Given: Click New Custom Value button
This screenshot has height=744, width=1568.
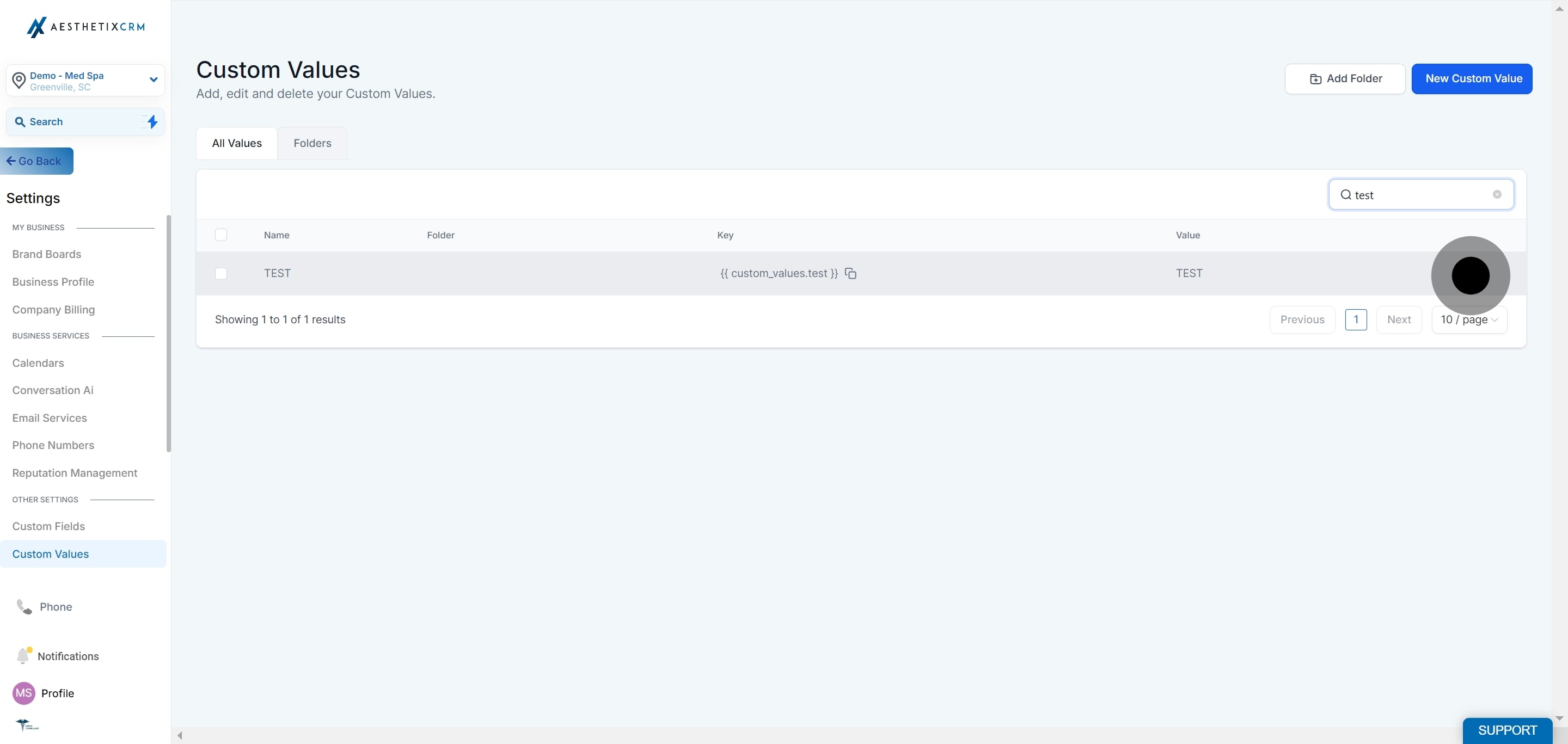Looking at the screenshot, I should tap(1471, 78).
